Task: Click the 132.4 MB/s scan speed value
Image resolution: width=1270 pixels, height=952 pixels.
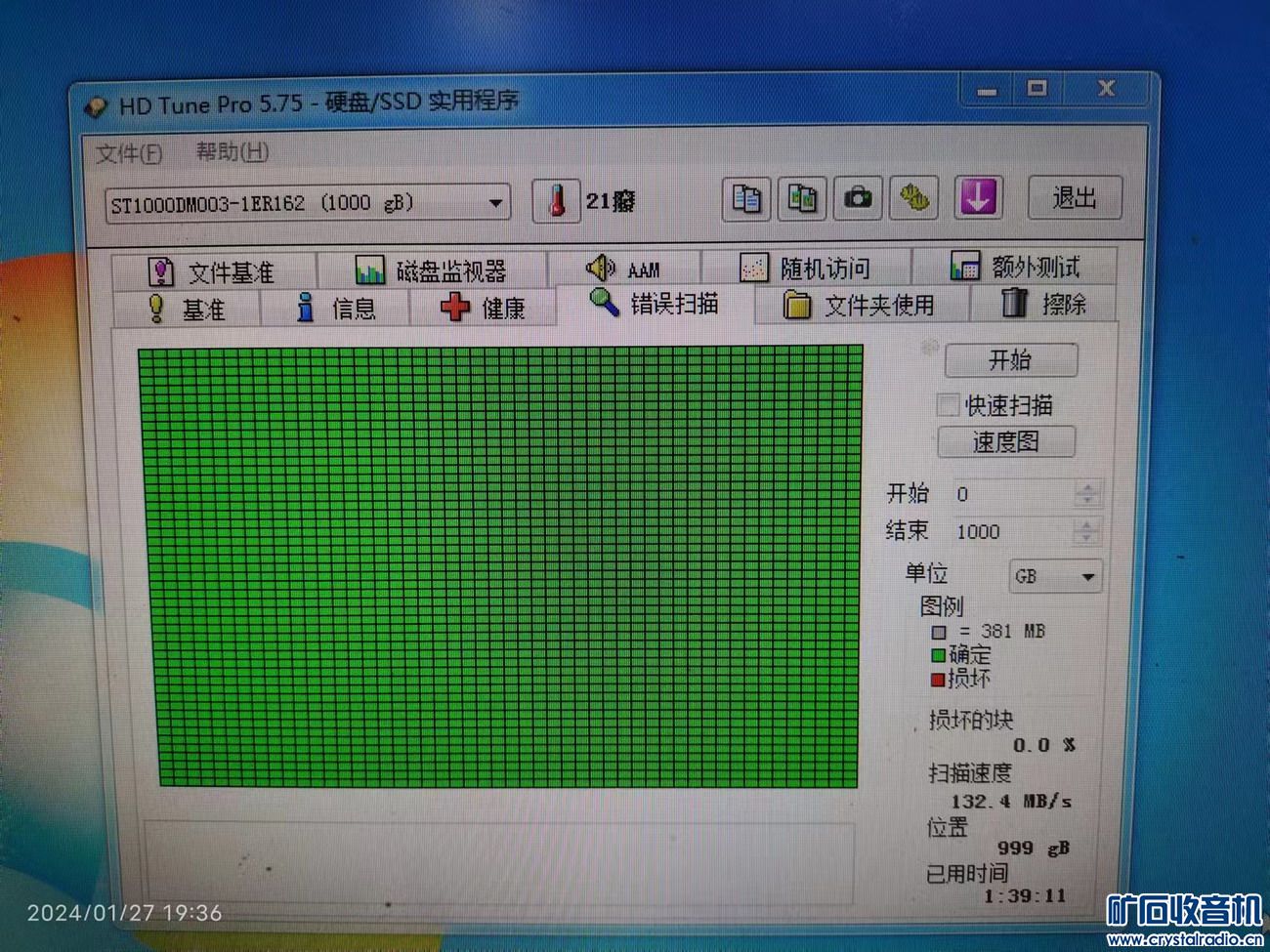Action: click(x=1011, y=802)
